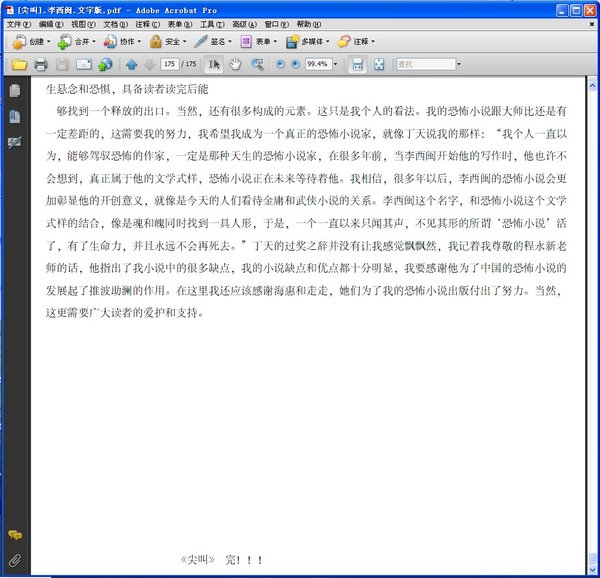Click the email envelope icon
The width and height of the screenshot is (600, 578).
83,64
